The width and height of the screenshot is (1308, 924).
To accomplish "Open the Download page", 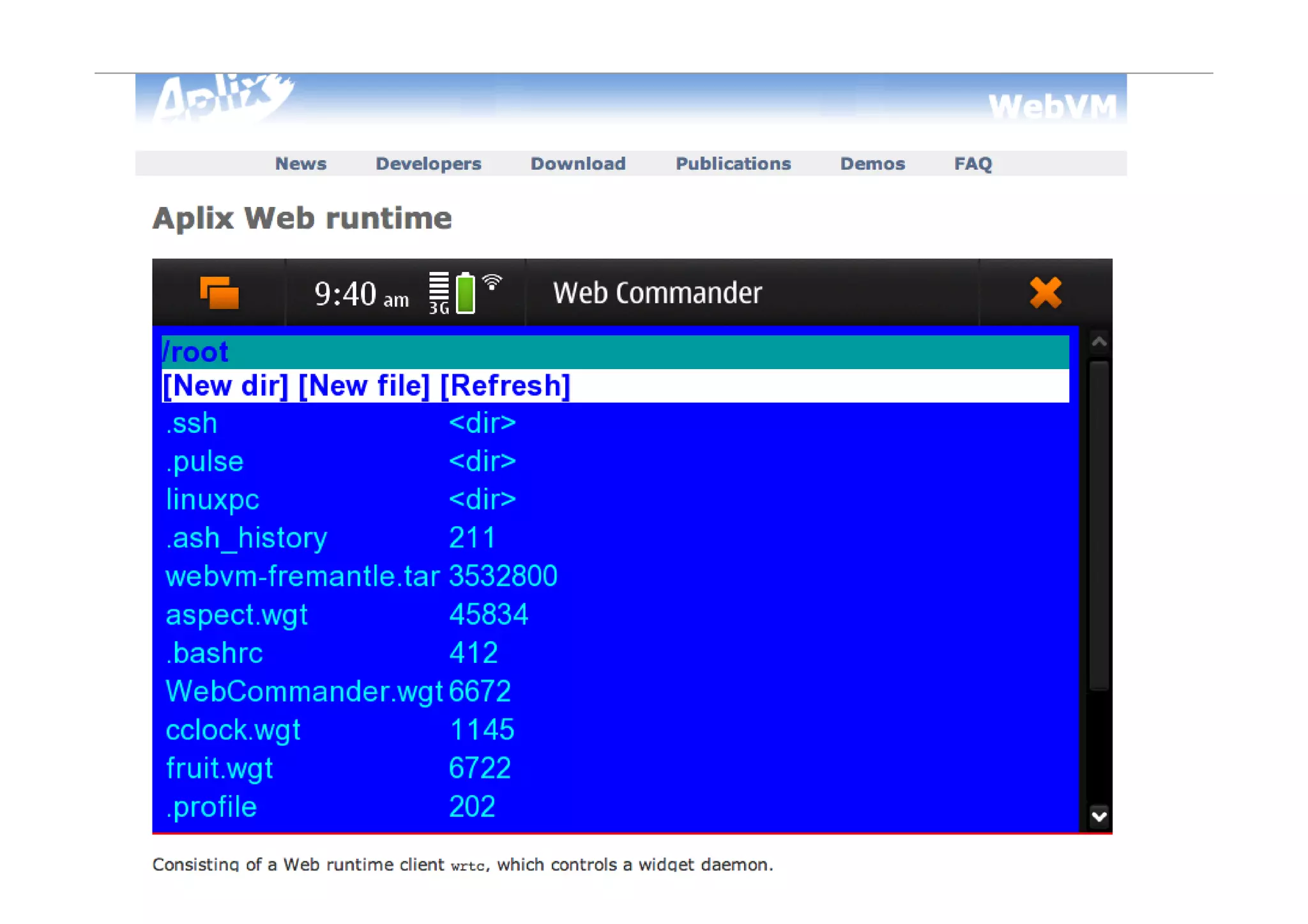I will (577, 163).
